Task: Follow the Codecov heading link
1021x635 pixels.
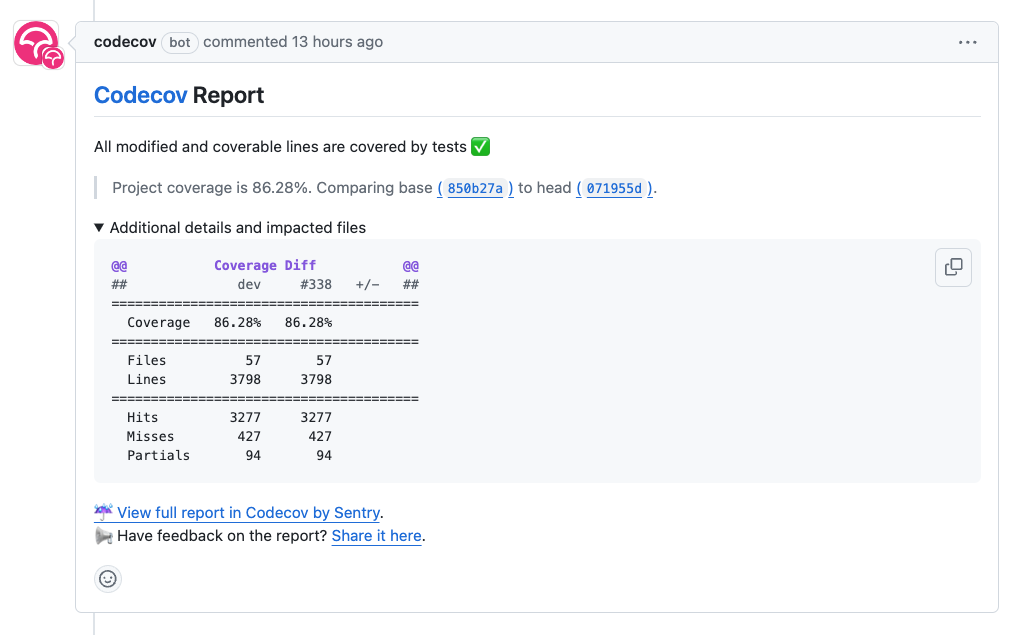Action: (141, 95)
